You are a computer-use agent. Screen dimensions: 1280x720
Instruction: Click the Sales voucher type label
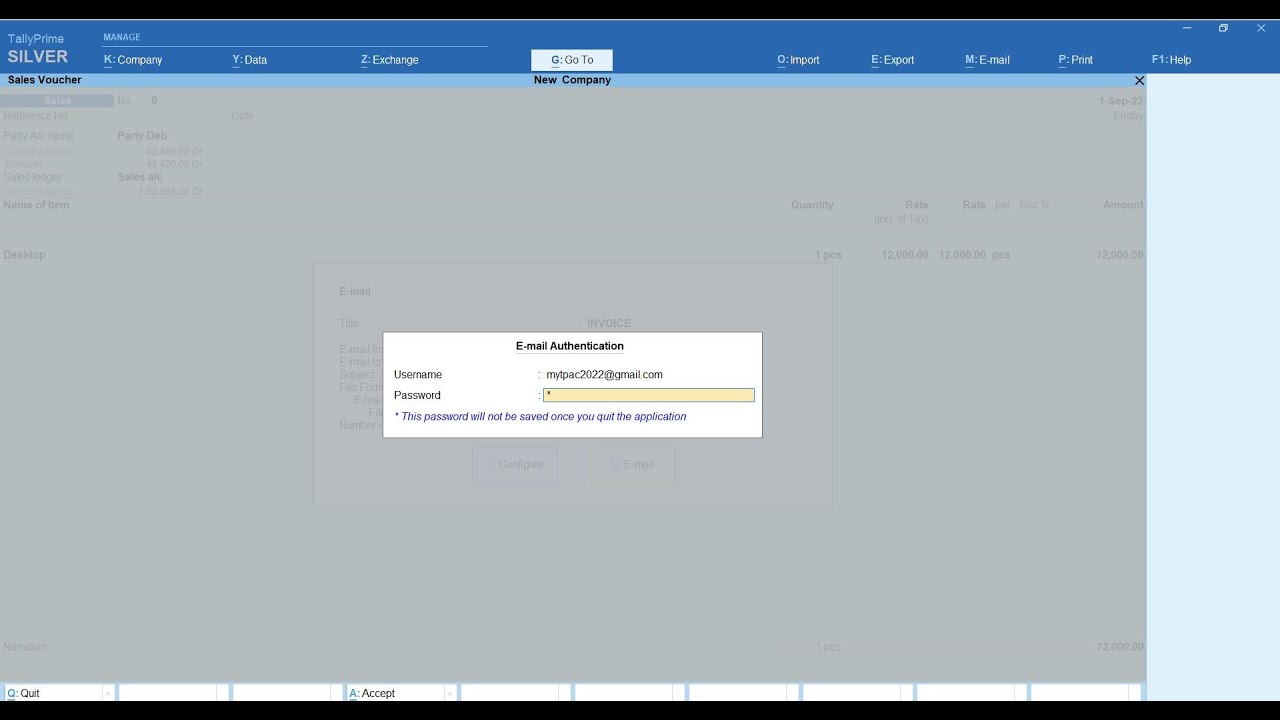point(57,101)
